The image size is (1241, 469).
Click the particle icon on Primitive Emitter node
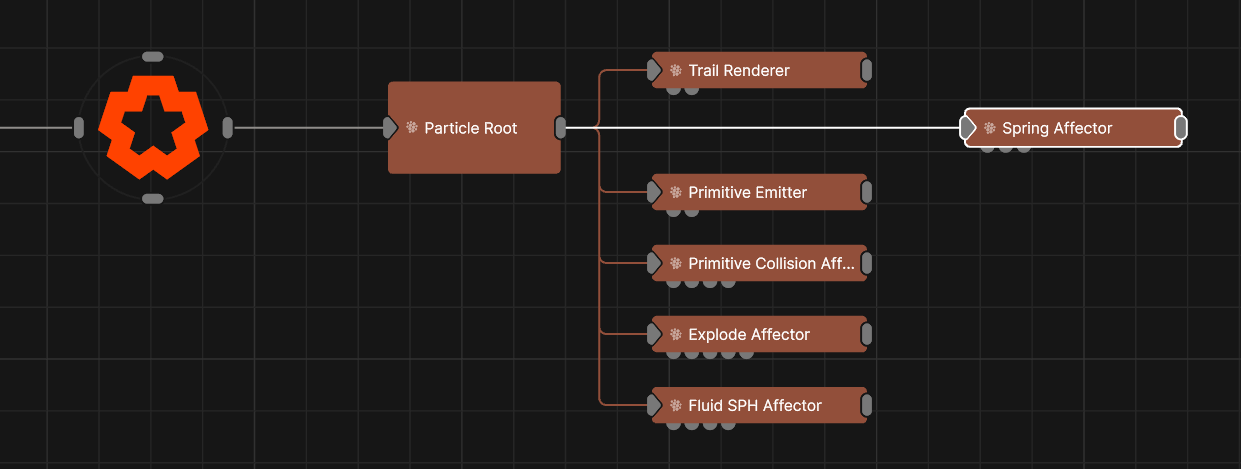[x=676, y=192]
